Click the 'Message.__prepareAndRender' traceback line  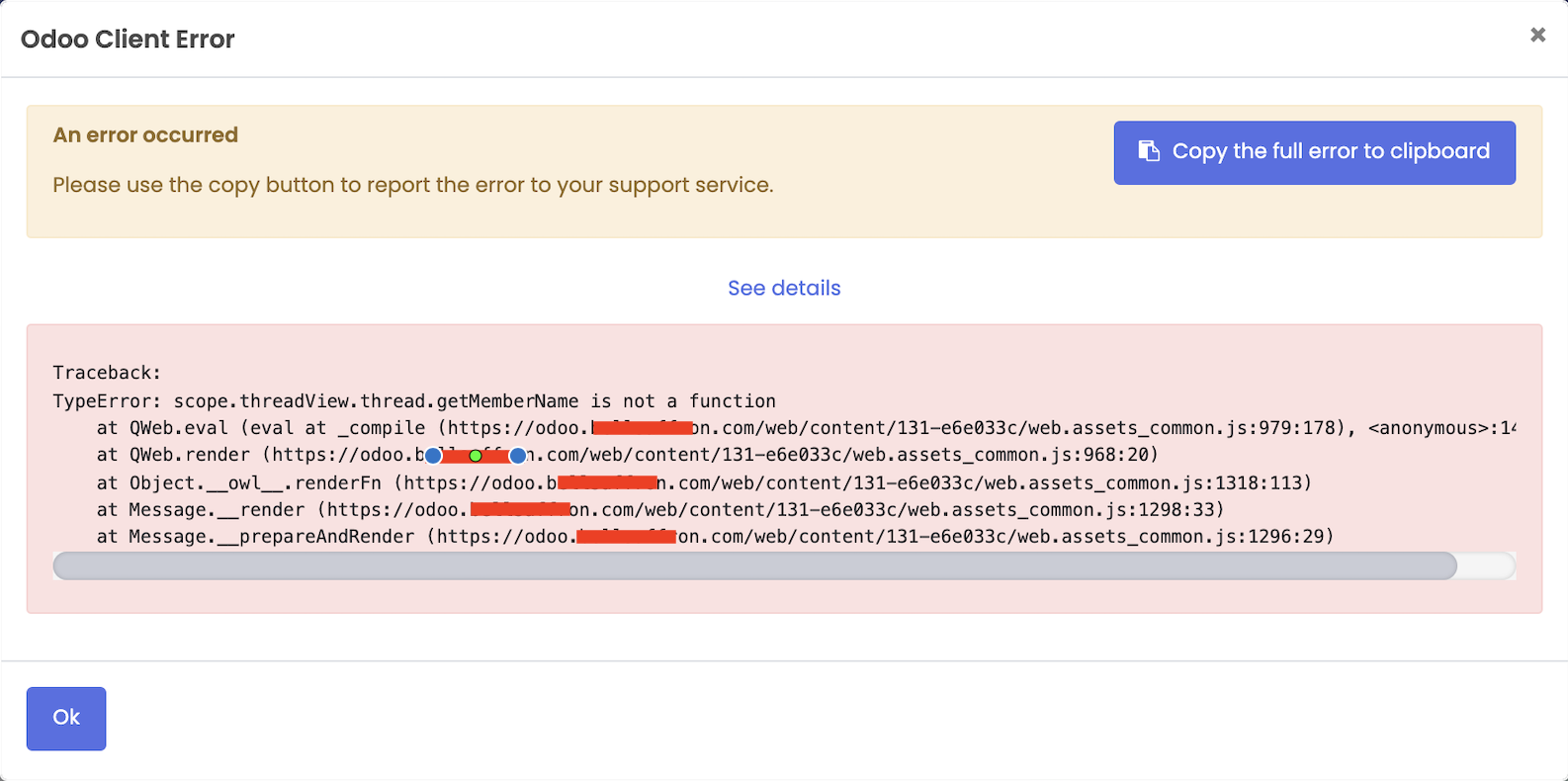point(715,537)
